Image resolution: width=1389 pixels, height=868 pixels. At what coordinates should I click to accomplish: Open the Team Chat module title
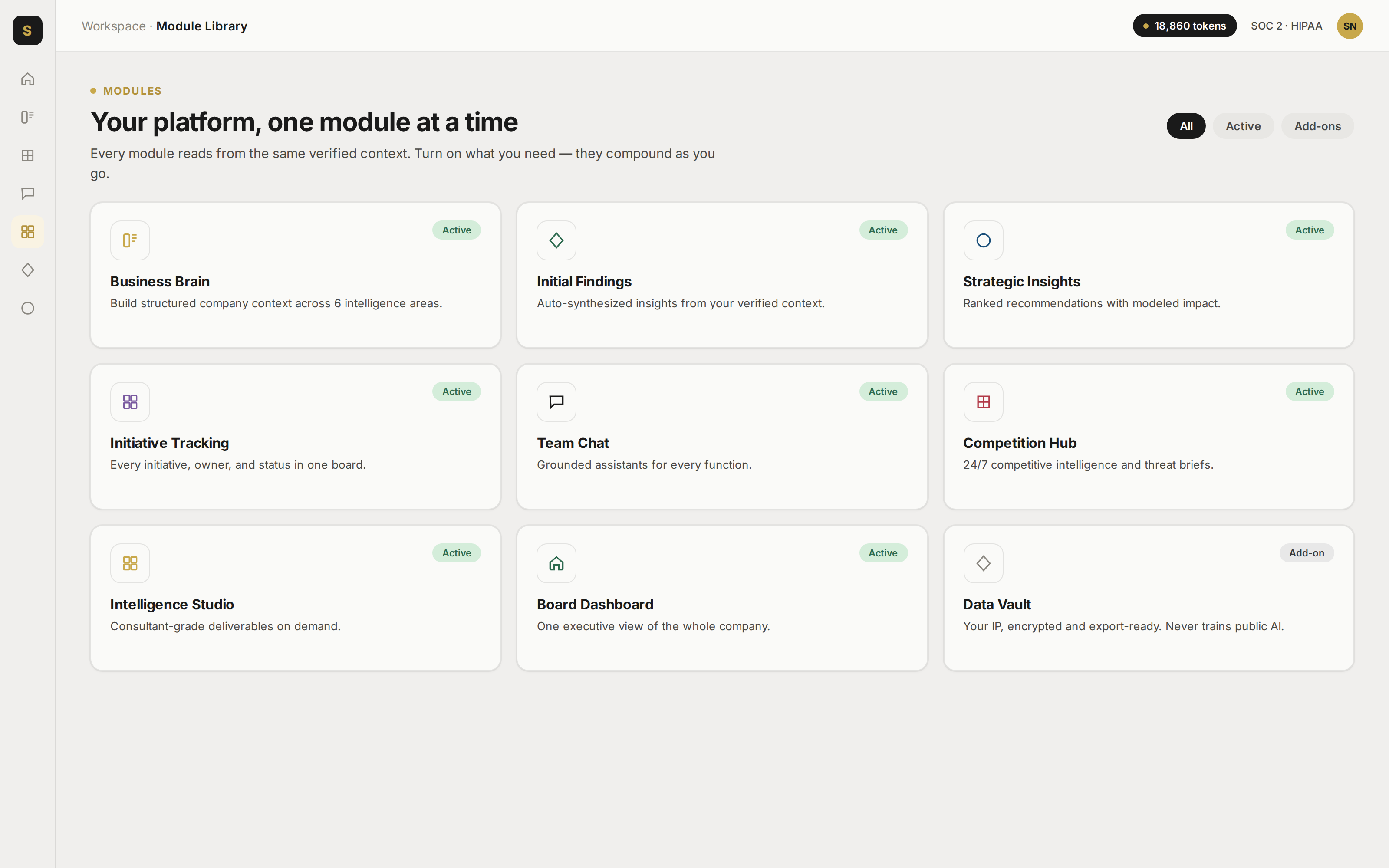[x=573, y=443]
